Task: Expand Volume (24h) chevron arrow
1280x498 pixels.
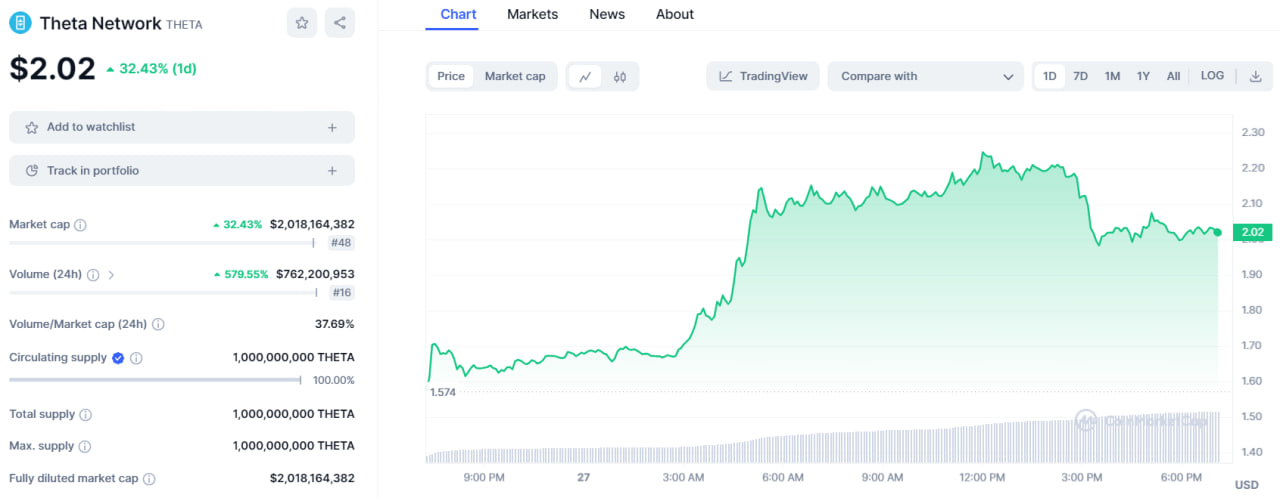Action: pyautogui.click(x=111, y=274)
